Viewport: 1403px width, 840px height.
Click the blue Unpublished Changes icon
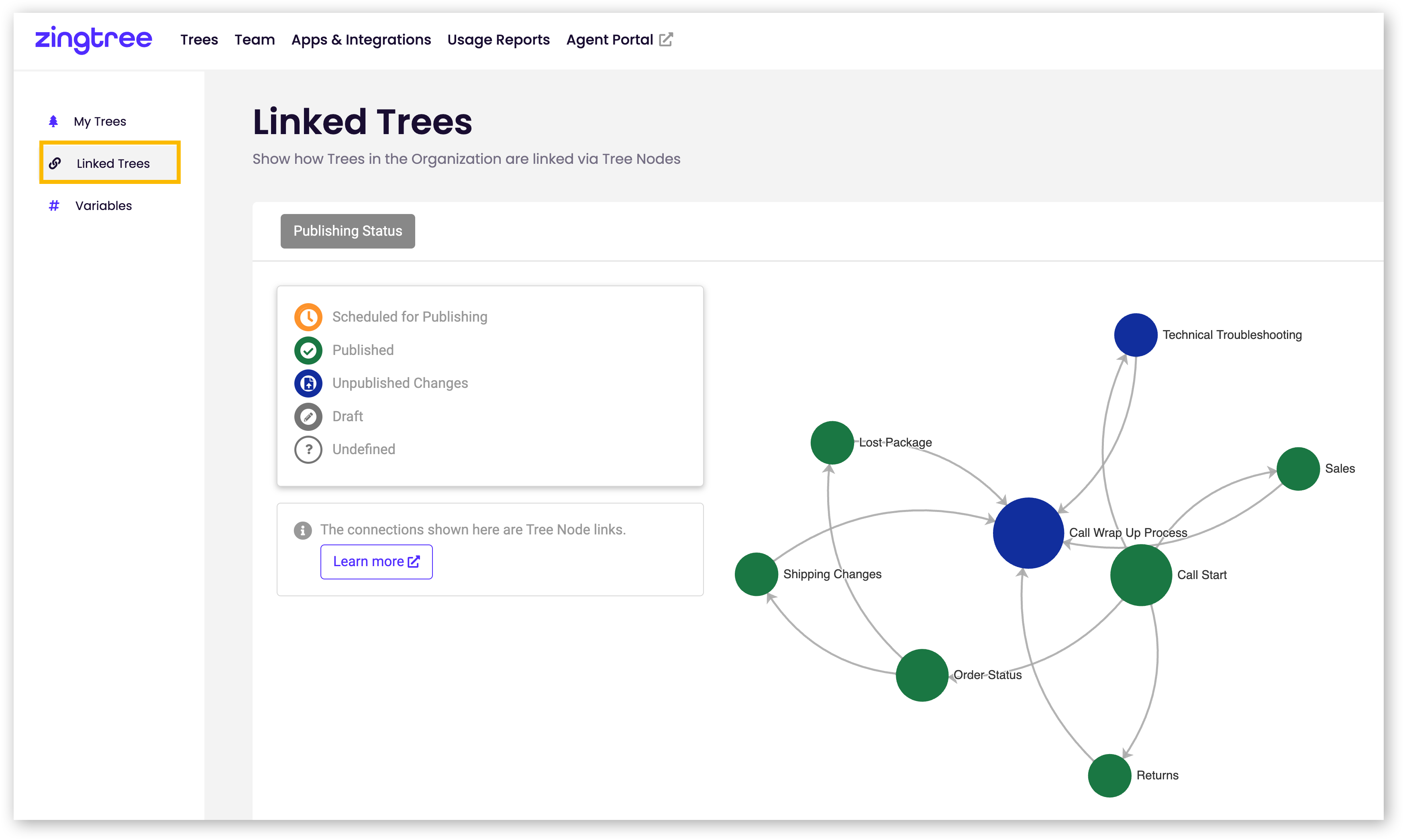pos(308,383)
